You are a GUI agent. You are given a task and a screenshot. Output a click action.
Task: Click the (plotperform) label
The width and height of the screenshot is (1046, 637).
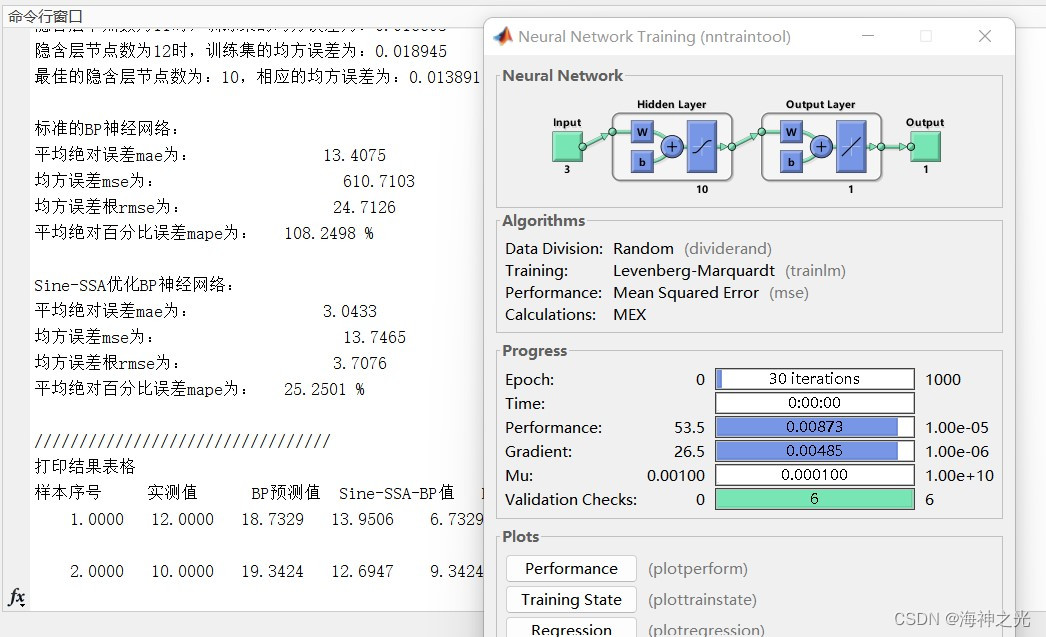coord(698,569)
